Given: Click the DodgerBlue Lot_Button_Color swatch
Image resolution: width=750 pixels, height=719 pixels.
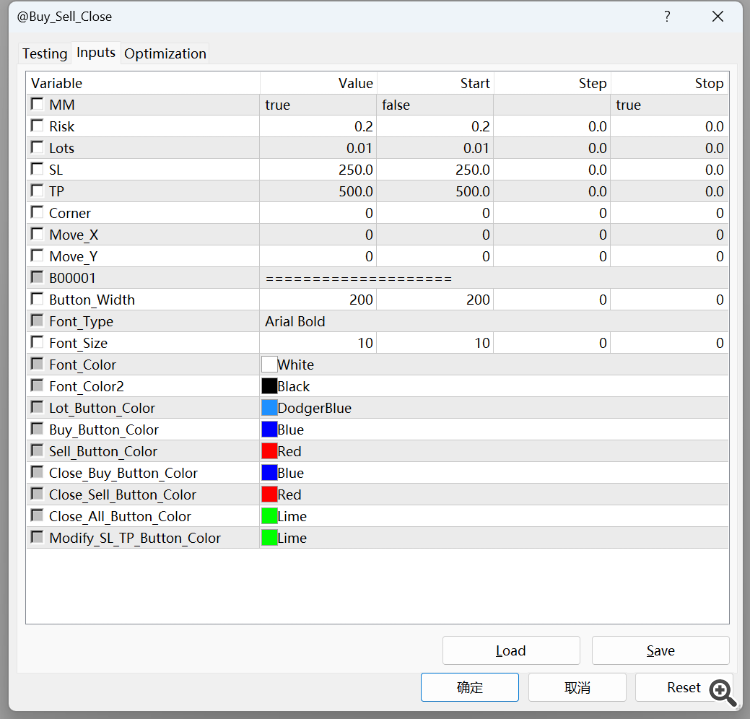Looking at the screenshot, I should tap(269, 408).
